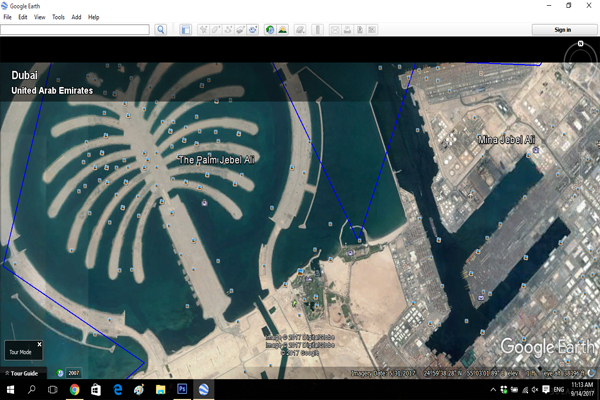Expand the Tour Guide panel
The height and width of the screenshot is (400, 600).
(x=22, y=373)
